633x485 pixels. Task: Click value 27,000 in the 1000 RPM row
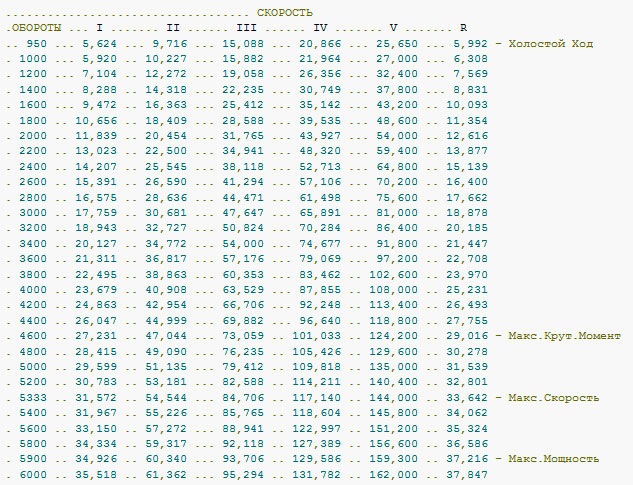[397, 59]
